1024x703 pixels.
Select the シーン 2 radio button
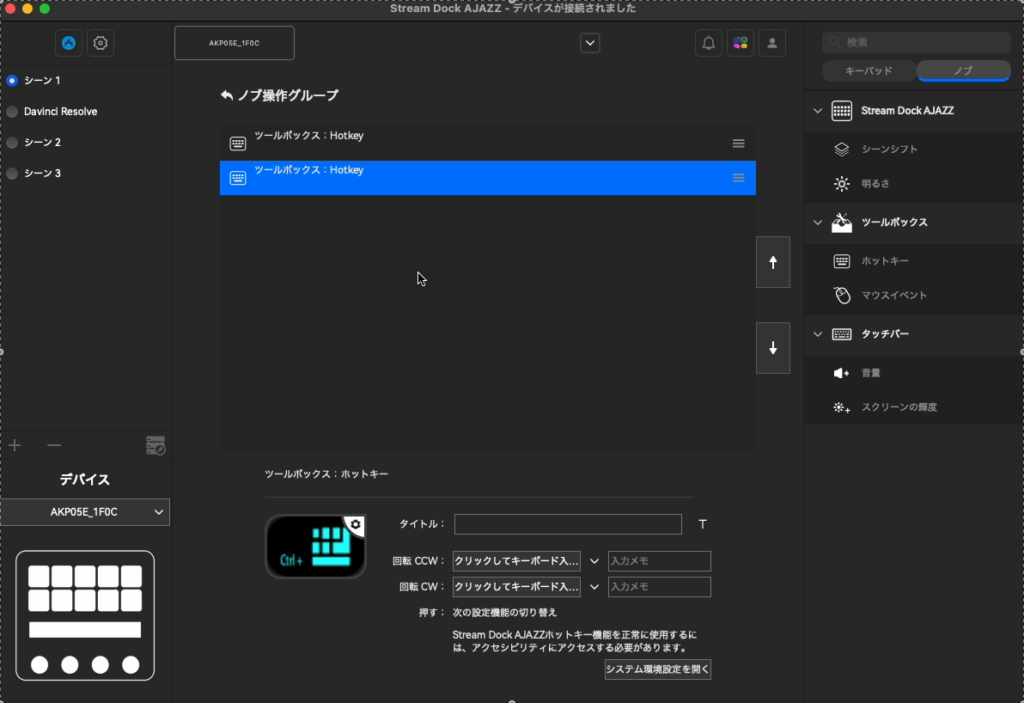(12, 142)
